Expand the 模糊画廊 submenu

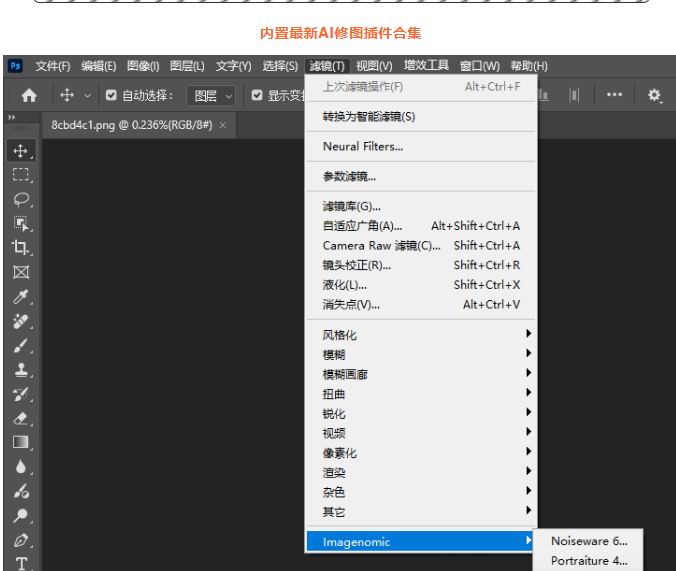[421, 374]
